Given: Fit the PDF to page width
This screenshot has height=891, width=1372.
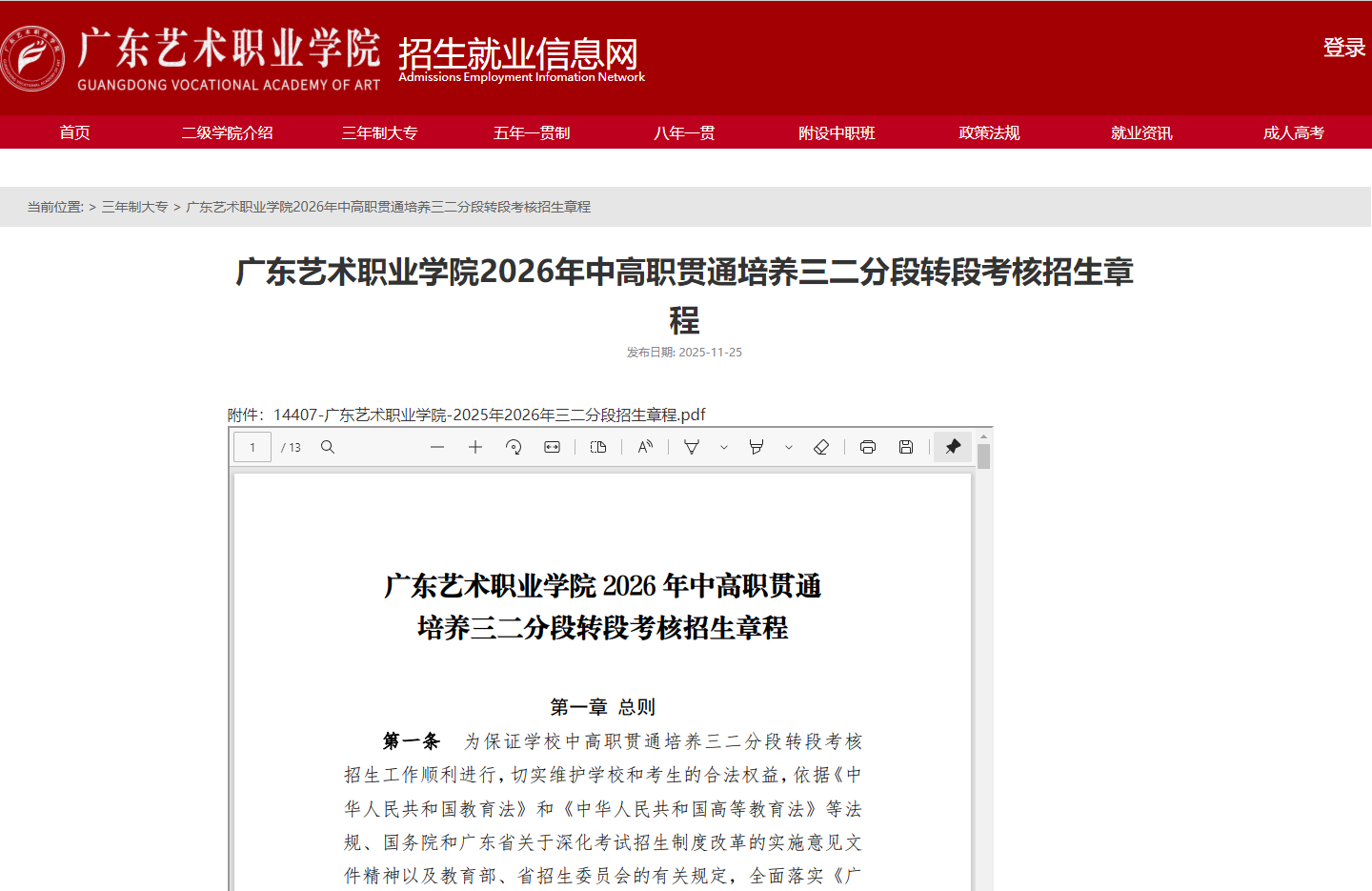Looking at the screenshot, I should [552, 446].
